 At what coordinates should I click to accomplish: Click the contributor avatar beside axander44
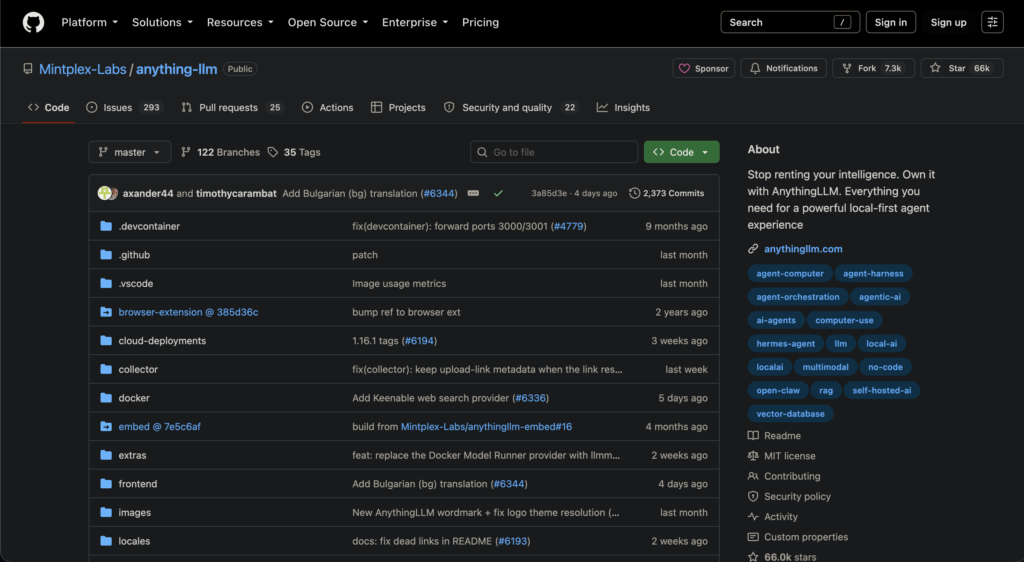pyautogui.click(x=107, y=193)
